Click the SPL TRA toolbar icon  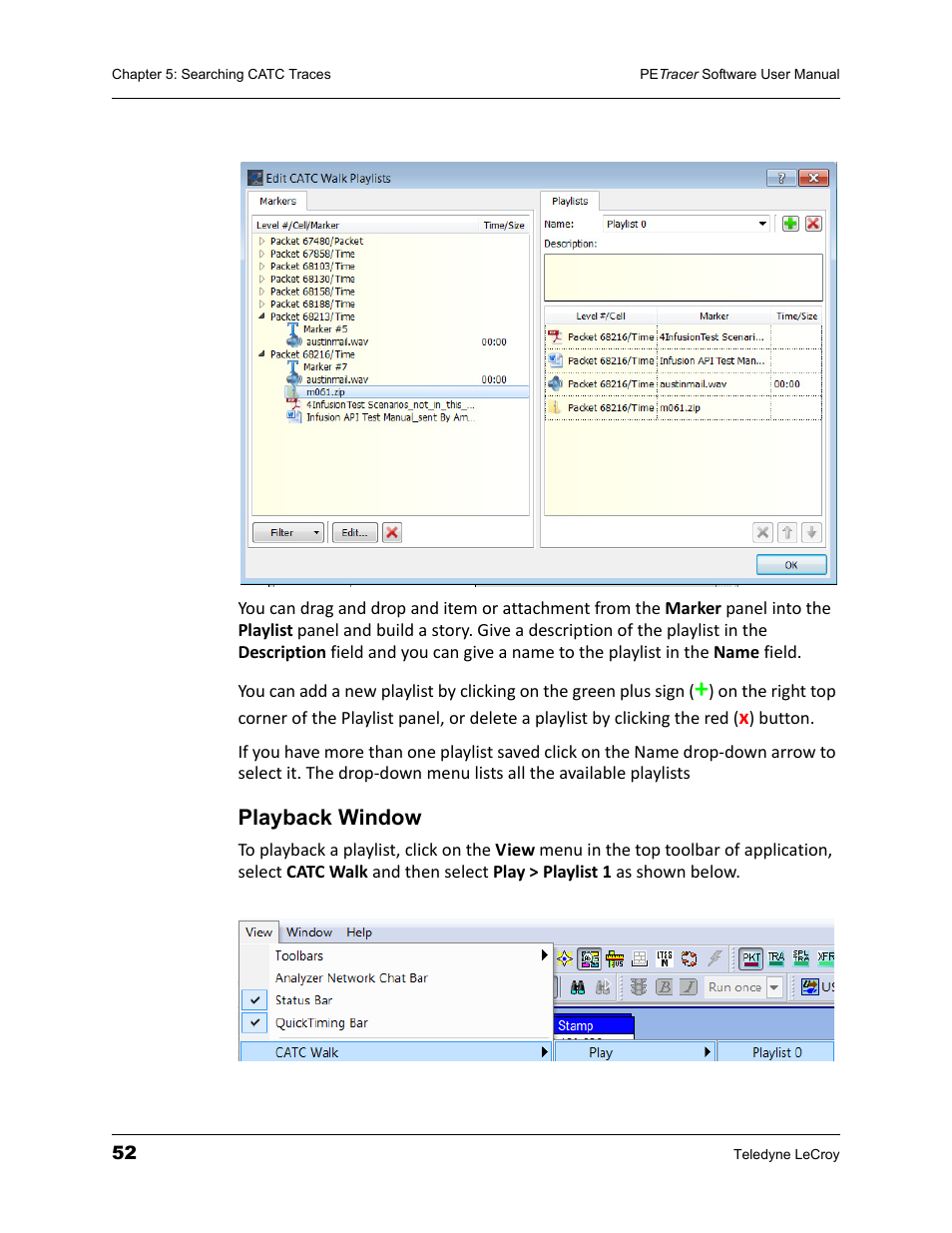coord(801,958)
